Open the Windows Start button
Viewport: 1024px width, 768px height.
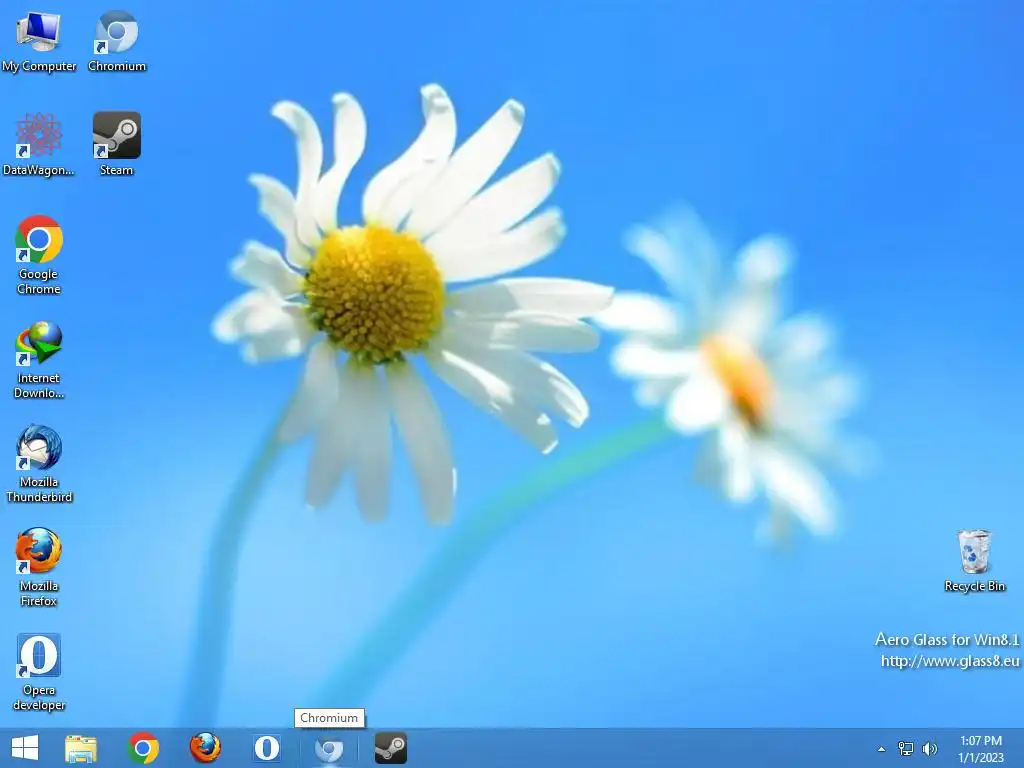(25, 748)
